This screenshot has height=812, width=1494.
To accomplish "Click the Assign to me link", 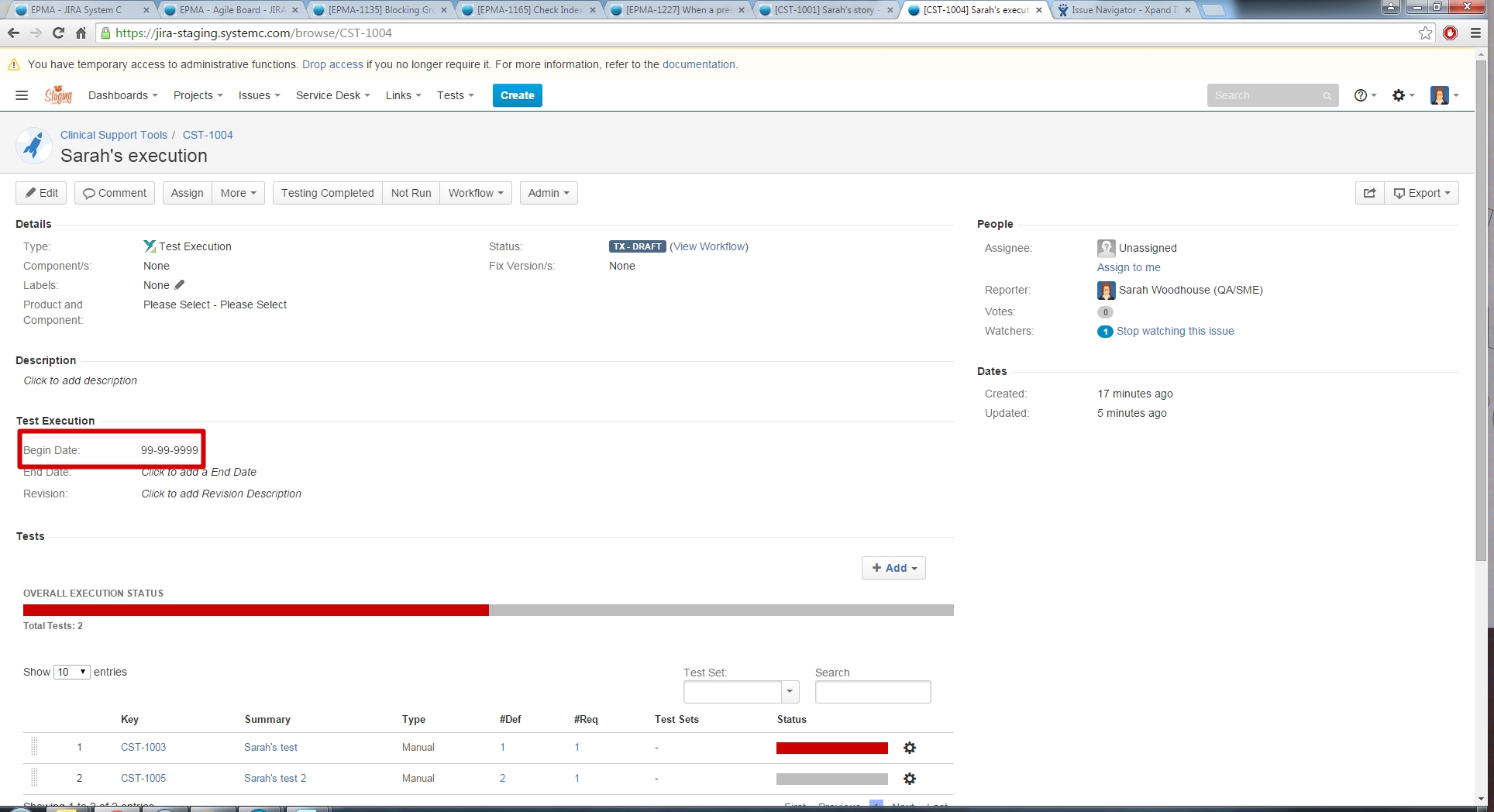I will 1128,267.
